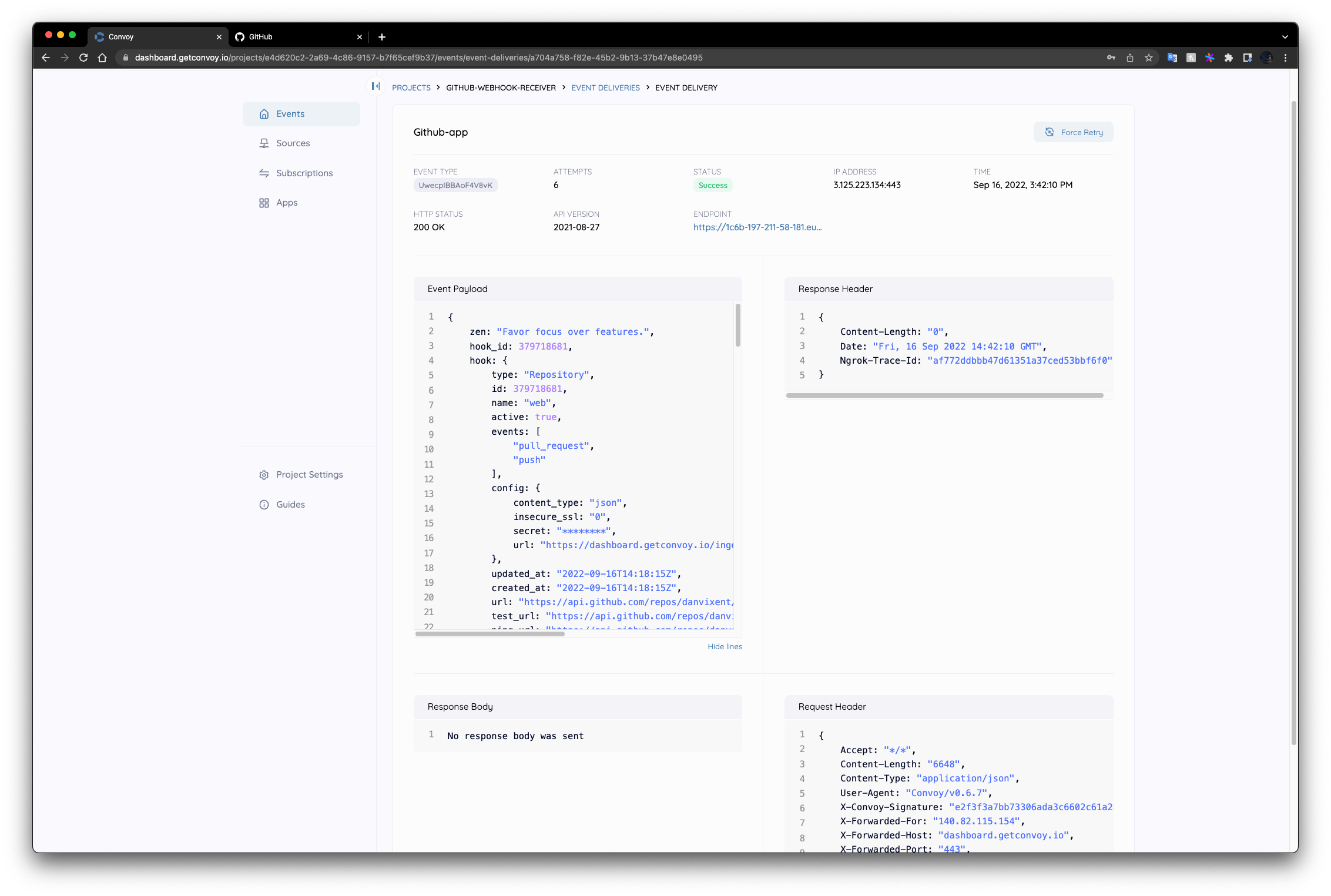Image resolution: width=1331 pixels, height=896 pixels.
Task: Expand the Github-app endpoint URL
Action: [x=756, y=227]
